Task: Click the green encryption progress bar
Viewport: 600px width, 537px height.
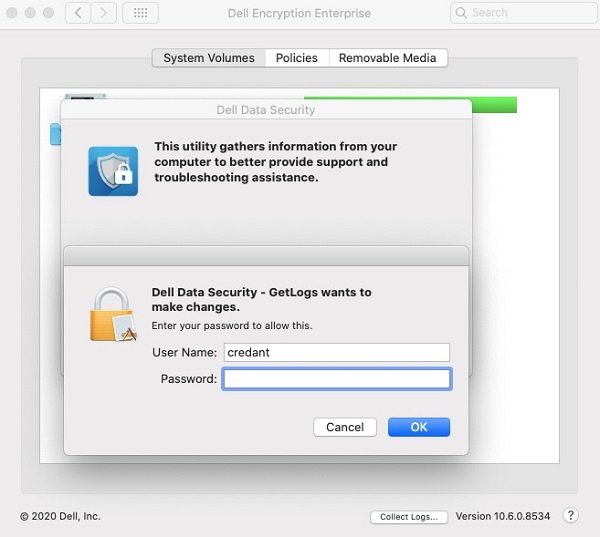Action: click(494, 105)
